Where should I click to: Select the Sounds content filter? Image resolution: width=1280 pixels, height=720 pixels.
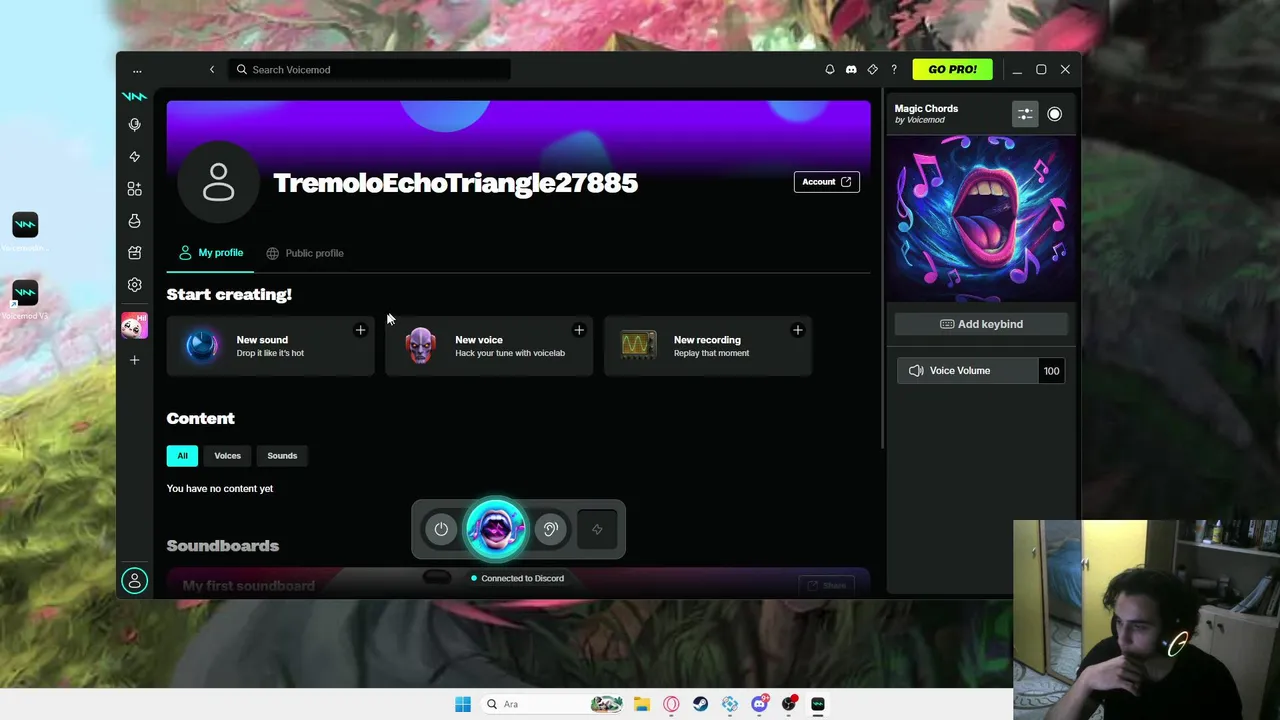click(x=282, y=456)
